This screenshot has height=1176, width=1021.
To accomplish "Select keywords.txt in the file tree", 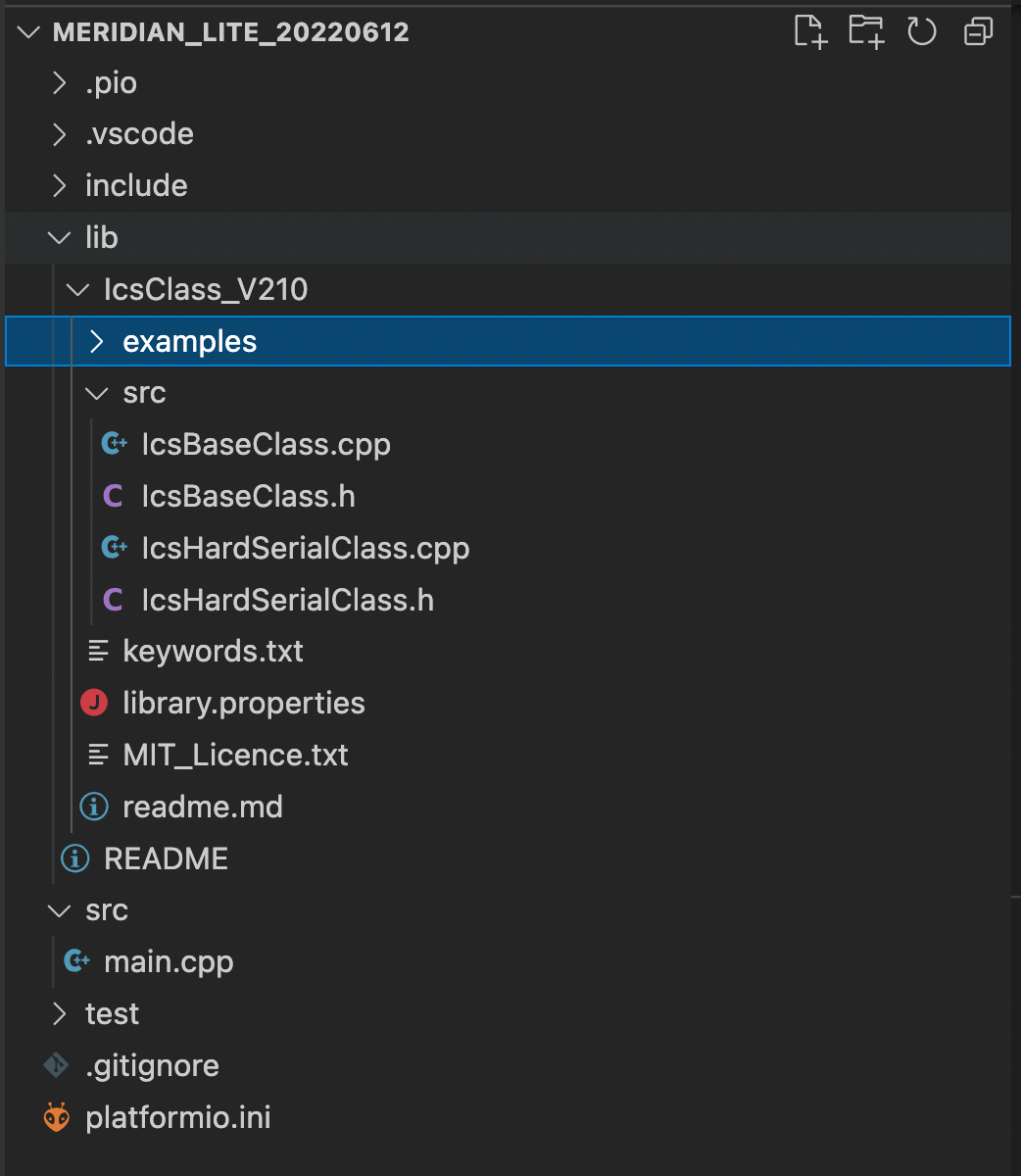I will click(x=213, y=651).
